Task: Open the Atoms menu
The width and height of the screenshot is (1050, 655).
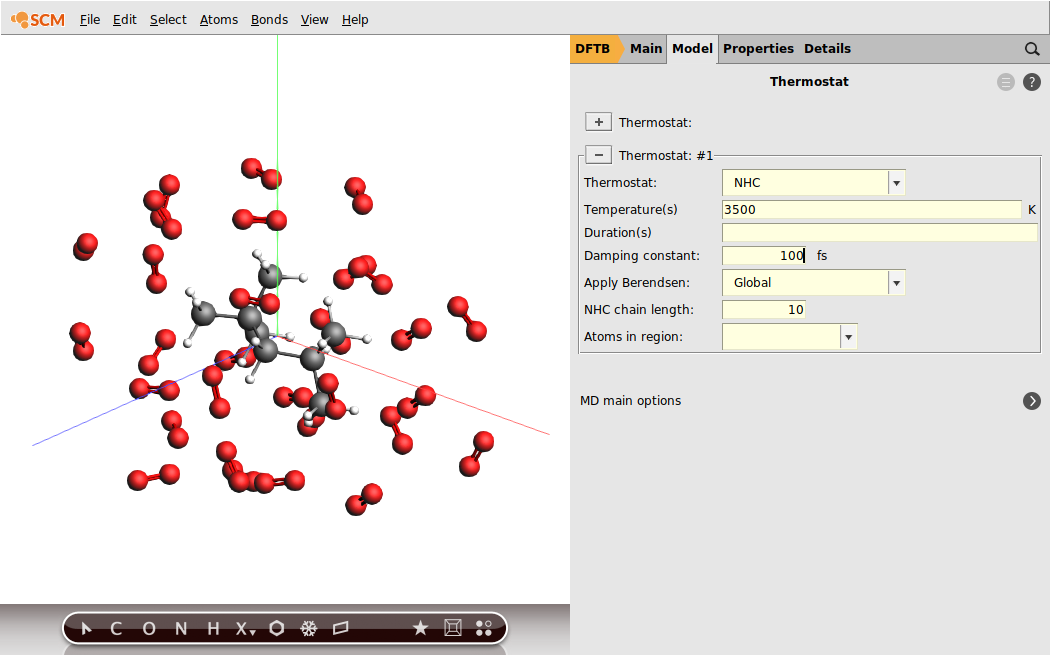Action: 219,20
